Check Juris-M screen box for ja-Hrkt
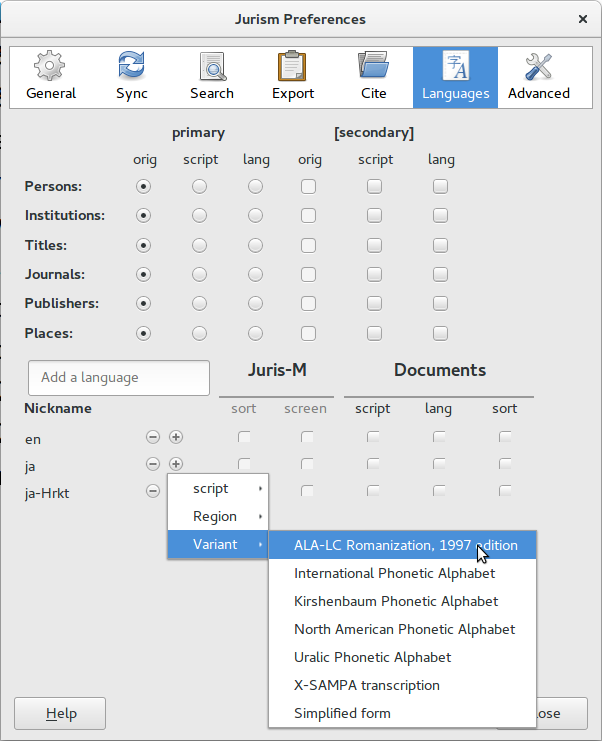 [307, 491]
